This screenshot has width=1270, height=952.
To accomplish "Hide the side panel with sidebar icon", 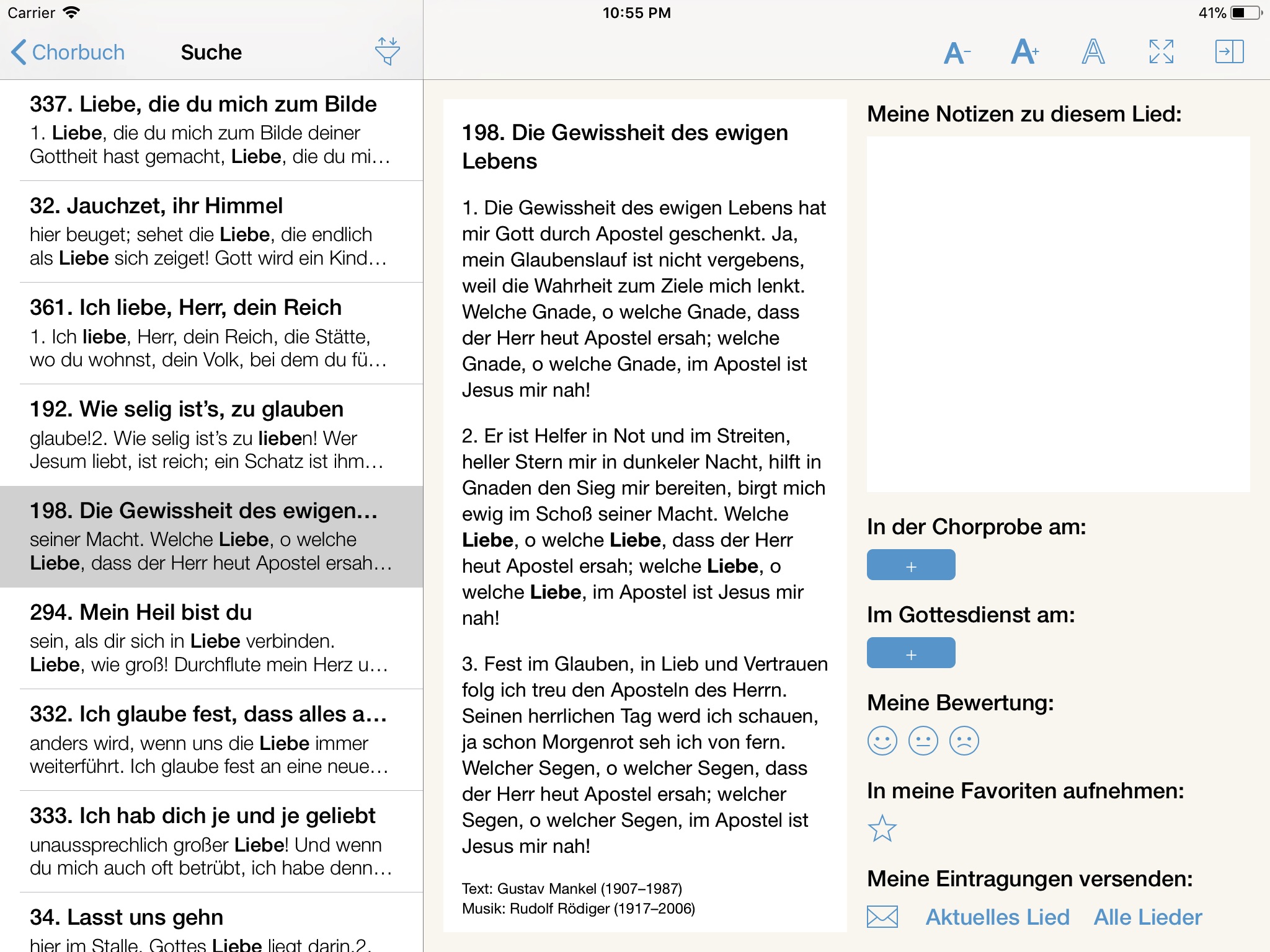I will pyautogui.click(x=1230, y=51).
